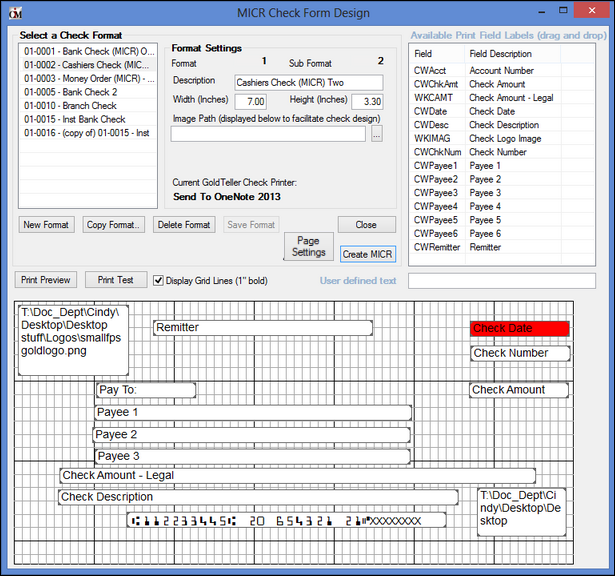The width and height of the screenshot is (615, 576).
Task: Click the User defined text field
Action: click(x=502, y=281)
